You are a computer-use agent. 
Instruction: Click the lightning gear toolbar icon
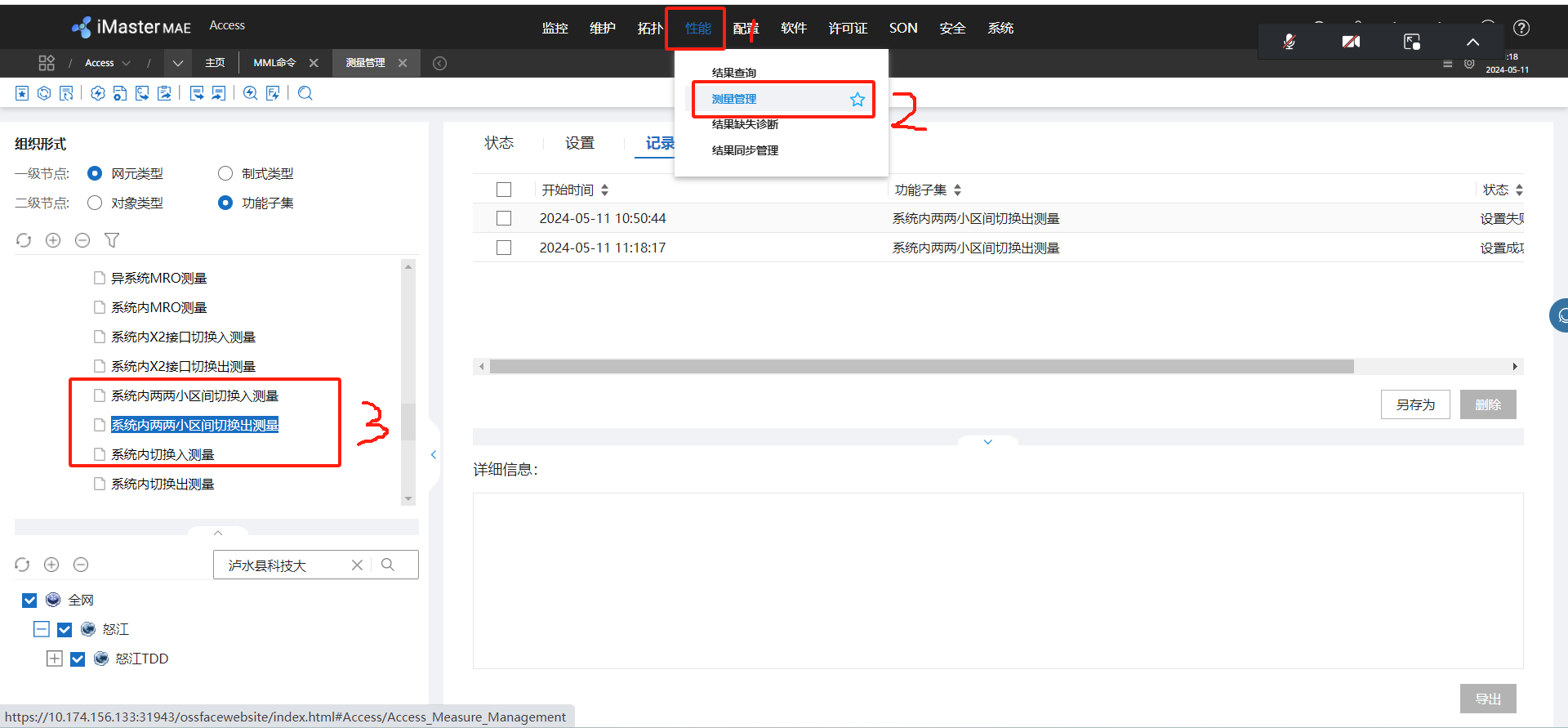click(x=98, y=93)
